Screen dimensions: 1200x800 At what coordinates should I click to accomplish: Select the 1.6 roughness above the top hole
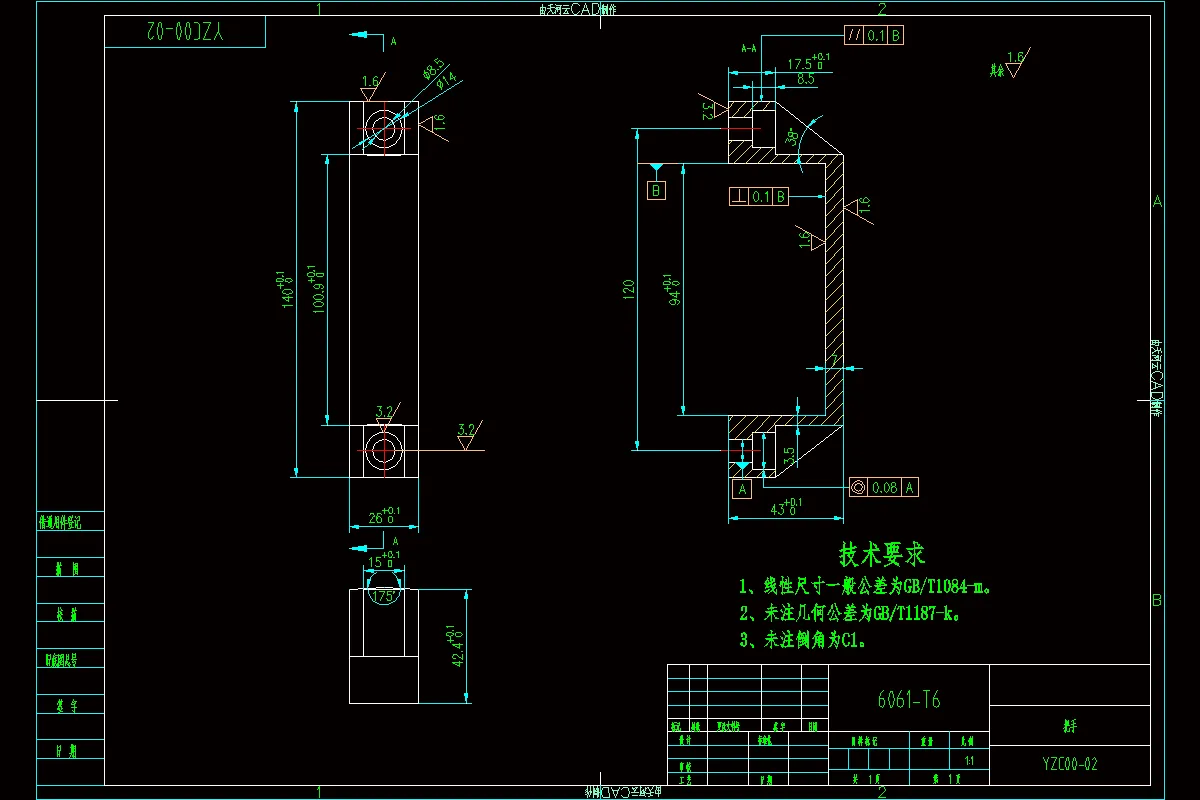click(x=371, y=86)
